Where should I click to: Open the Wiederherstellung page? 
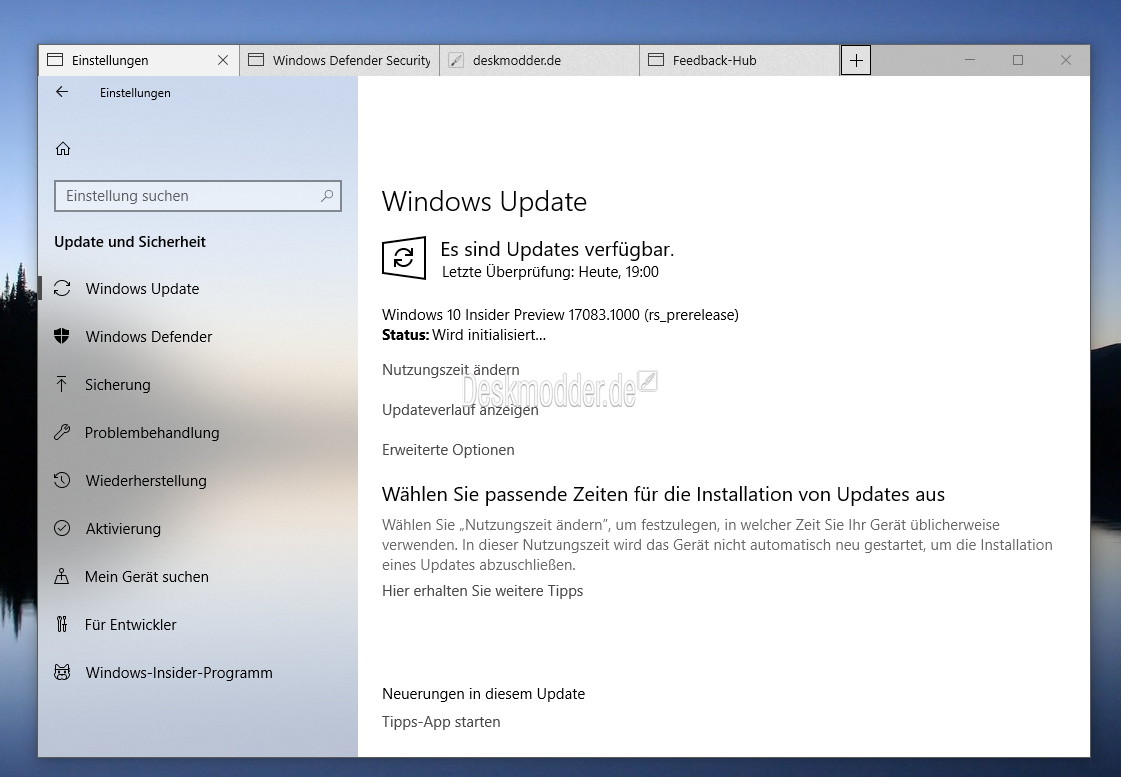click(x=198, y=480)
